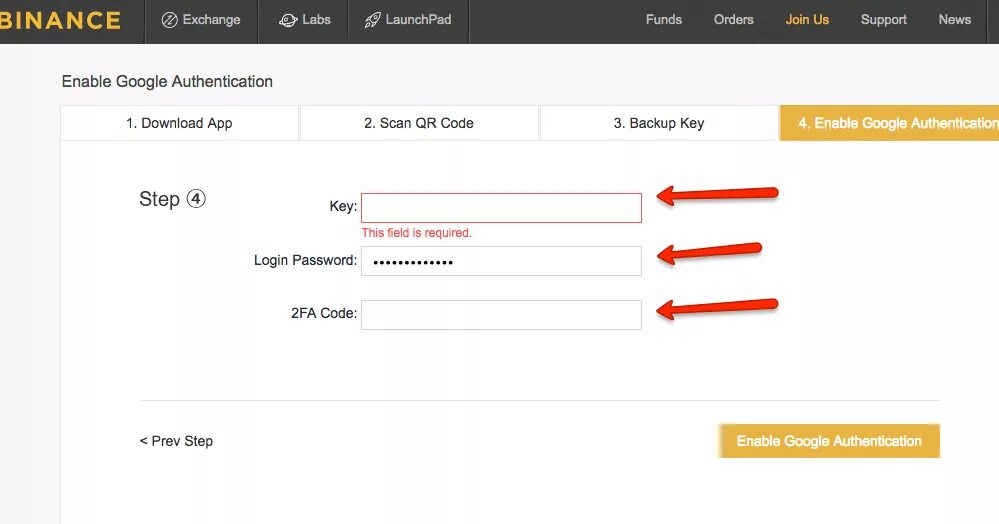Select the fourth step tab, Enable Google Authentication

pyautogui.click(x=889, y=123)
